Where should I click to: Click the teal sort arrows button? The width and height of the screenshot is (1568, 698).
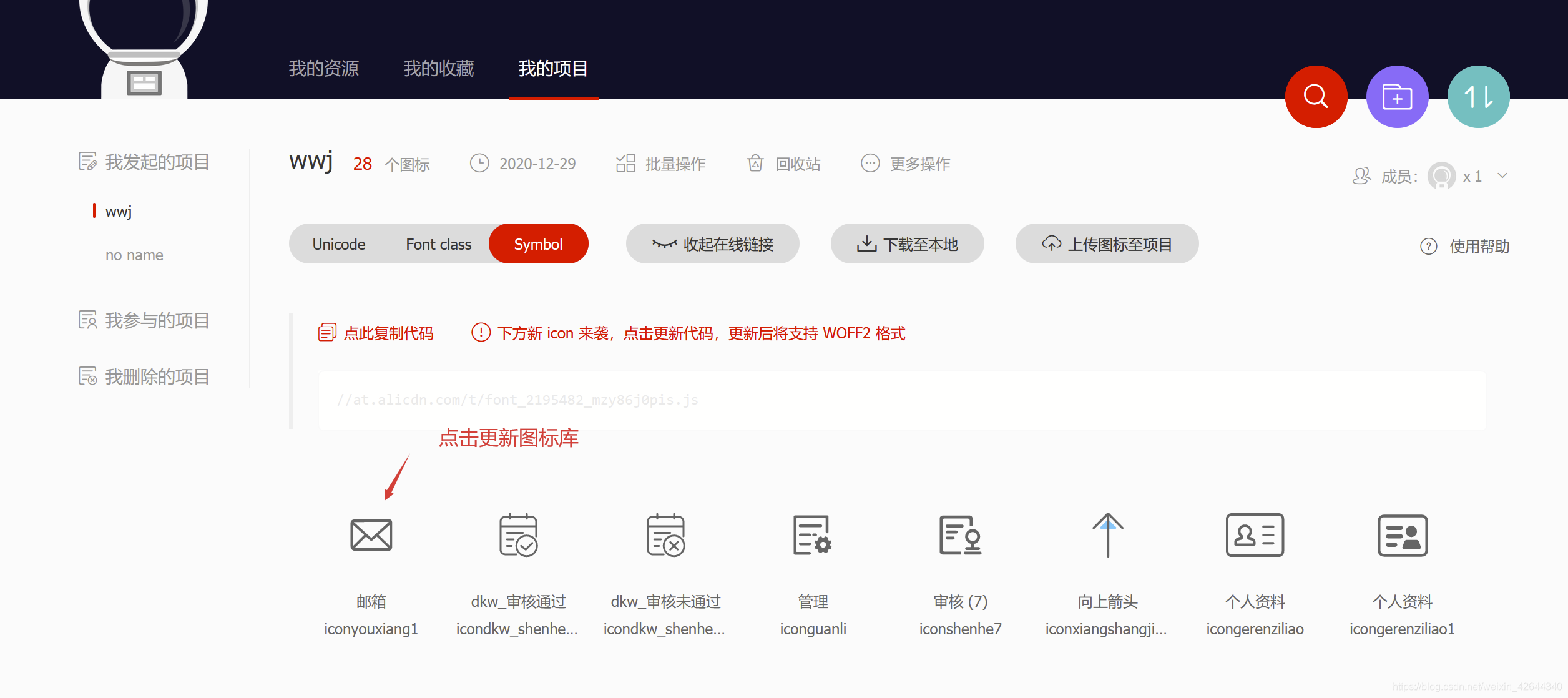(x=1478, y=97)
